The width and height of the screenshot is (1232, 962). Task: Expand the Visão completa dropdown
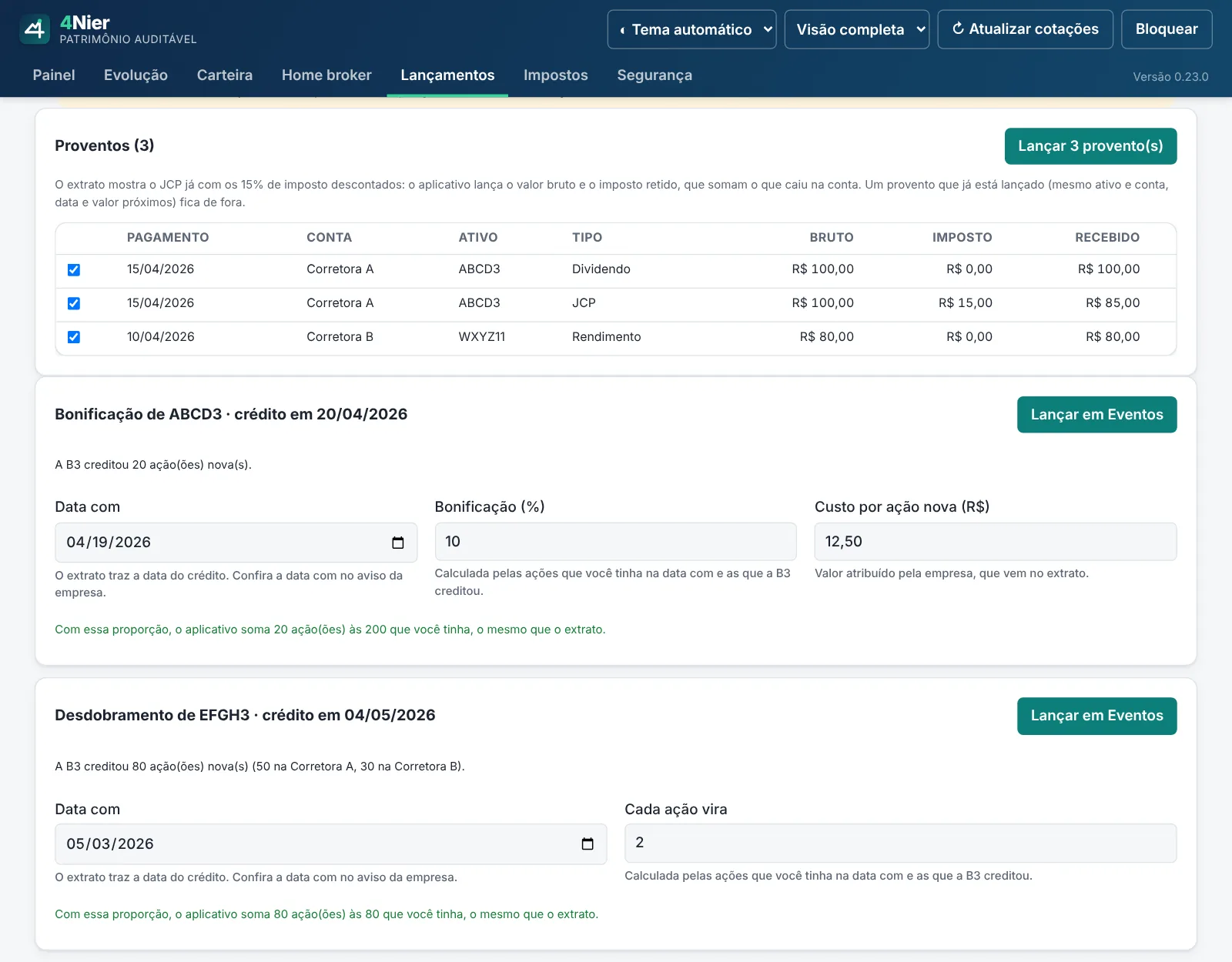point(856,29)
